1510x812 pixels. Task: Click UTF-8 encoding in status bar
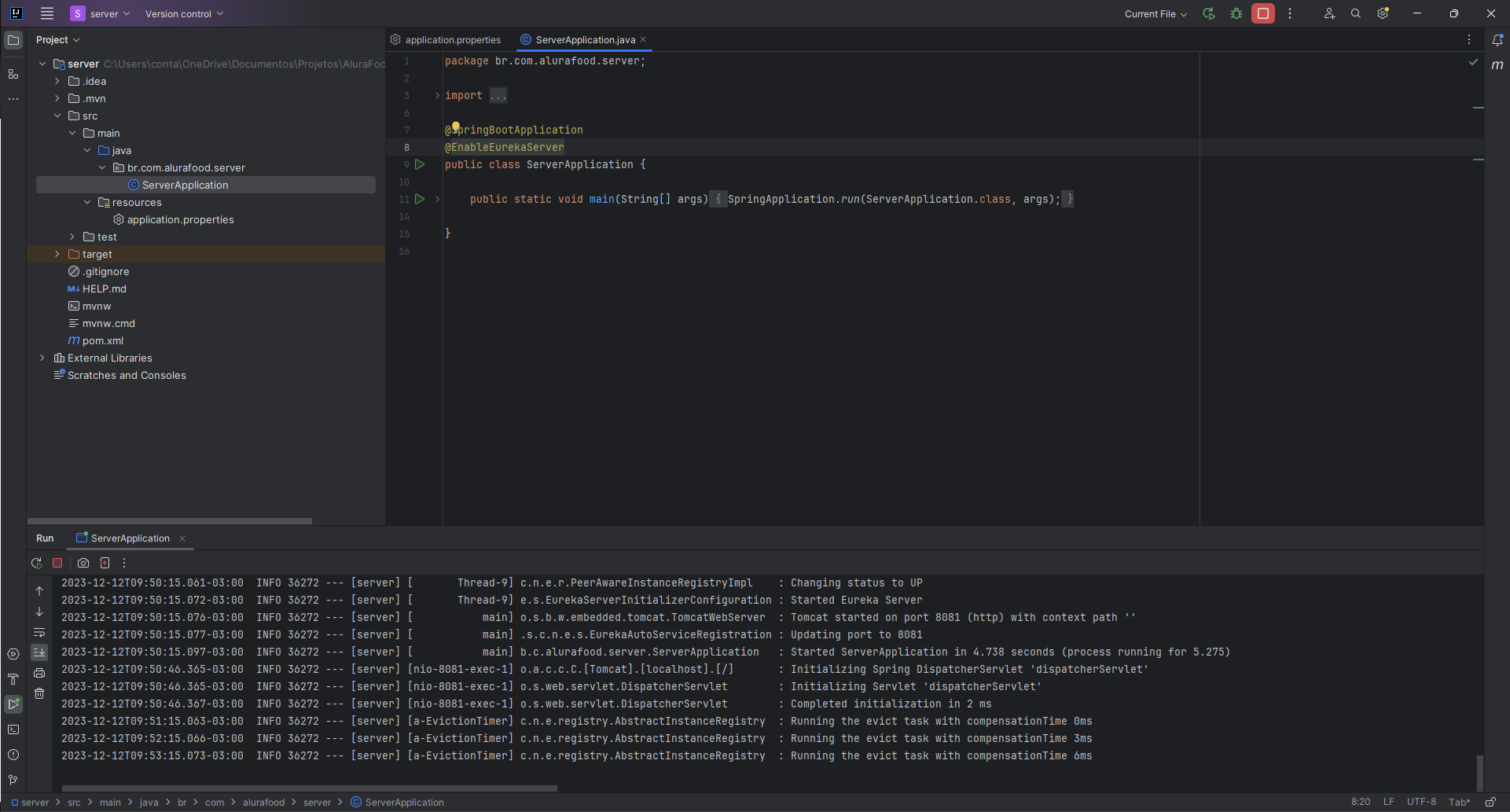tap(1421, 802)
